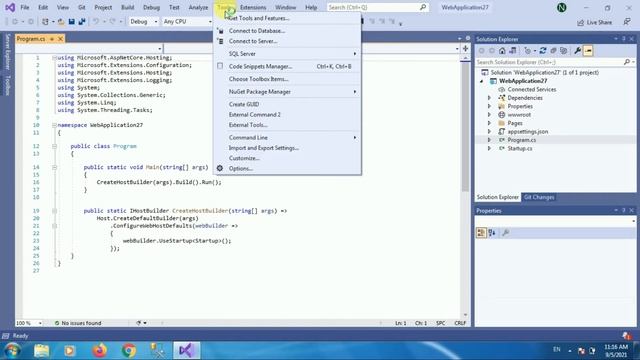Click the Open File toolbar icon
Image resolution: width=640 pixels, height=360 pixels.
61,22
